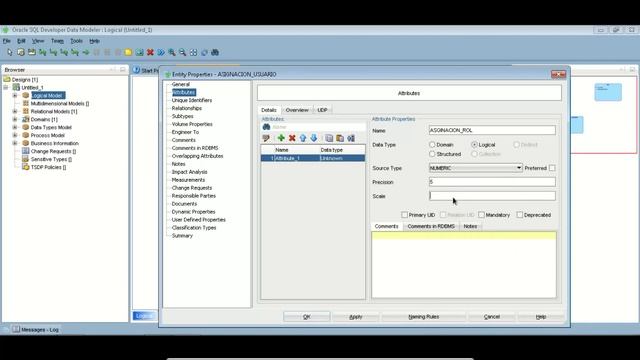The image size is (640, 360).
Task: Click the Zoom Out magnifier icon
Action: pos(182,52)
